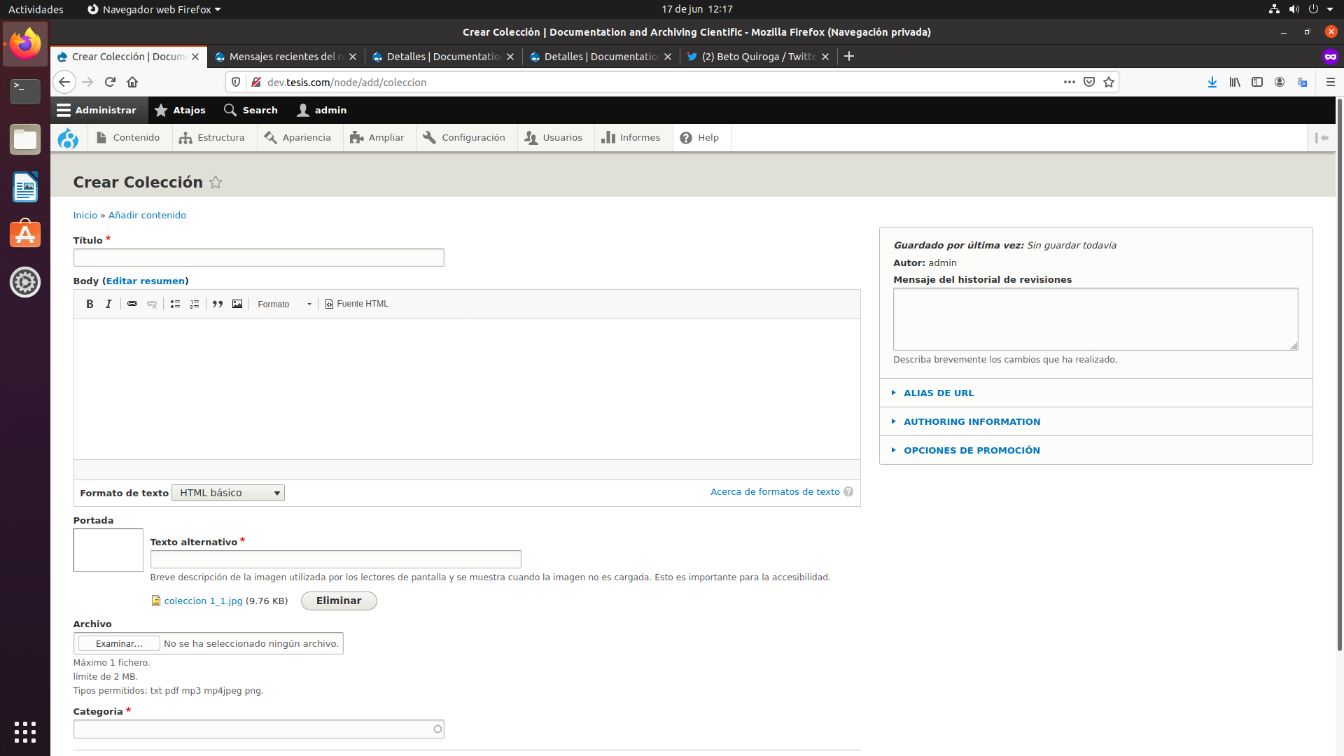Change the Formato de texto HTML básico selector
1344x756 pixels.
tap(227, 492)
